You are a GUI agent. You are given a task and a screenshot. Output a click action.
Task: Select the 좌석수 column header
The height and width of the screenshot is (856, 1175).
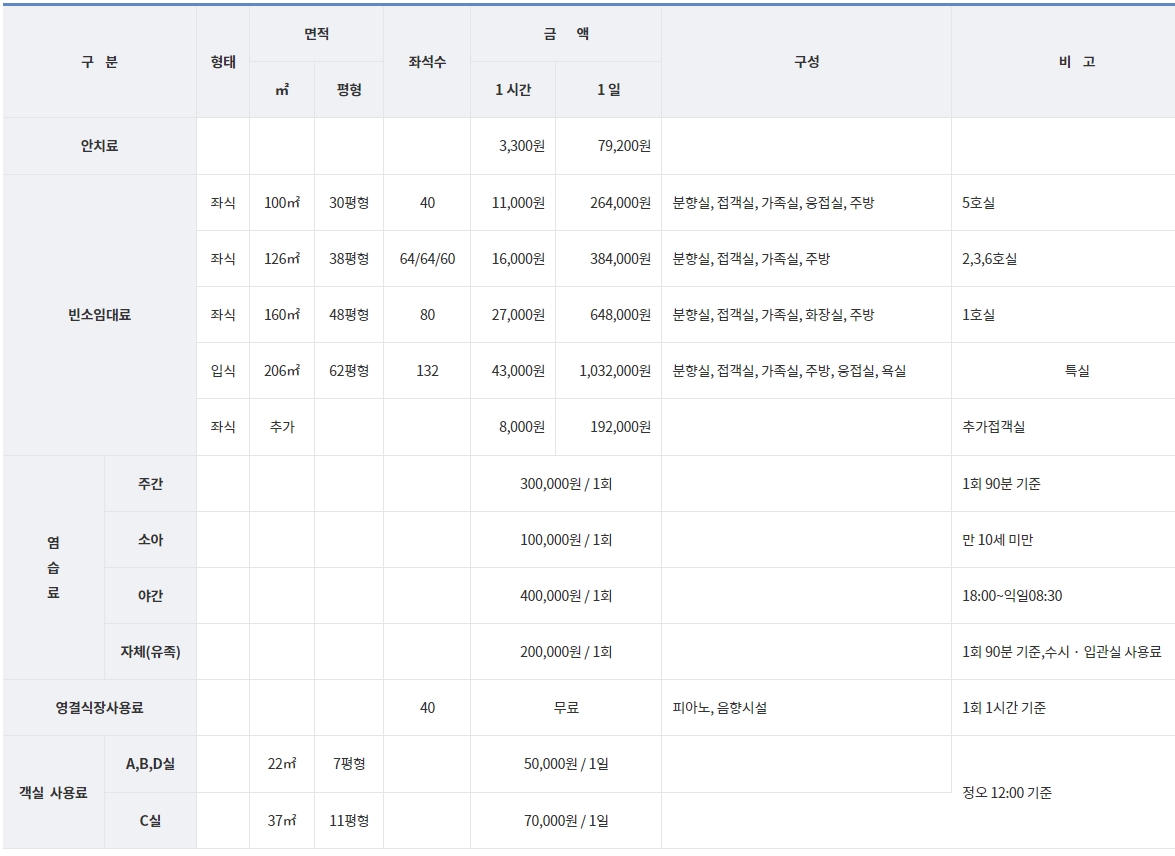[x=427, y=62]
